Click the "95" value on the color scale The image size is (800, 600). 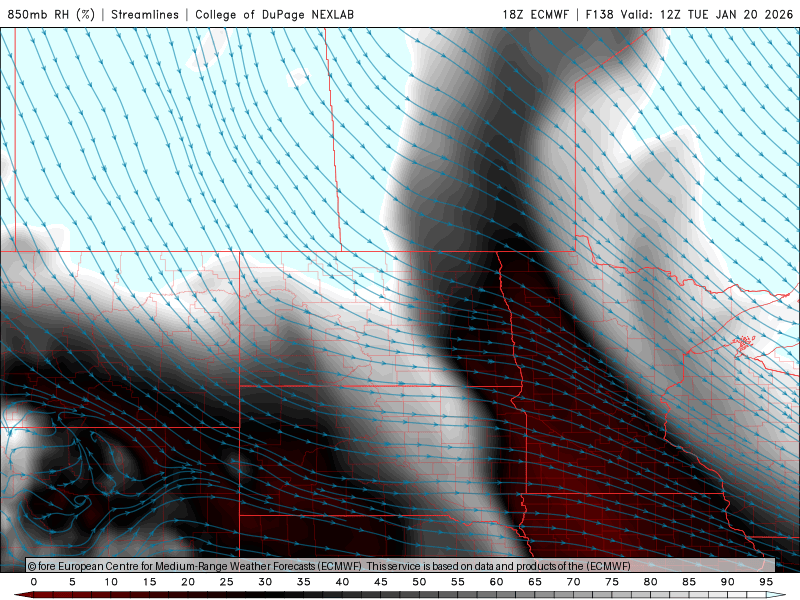766,582
